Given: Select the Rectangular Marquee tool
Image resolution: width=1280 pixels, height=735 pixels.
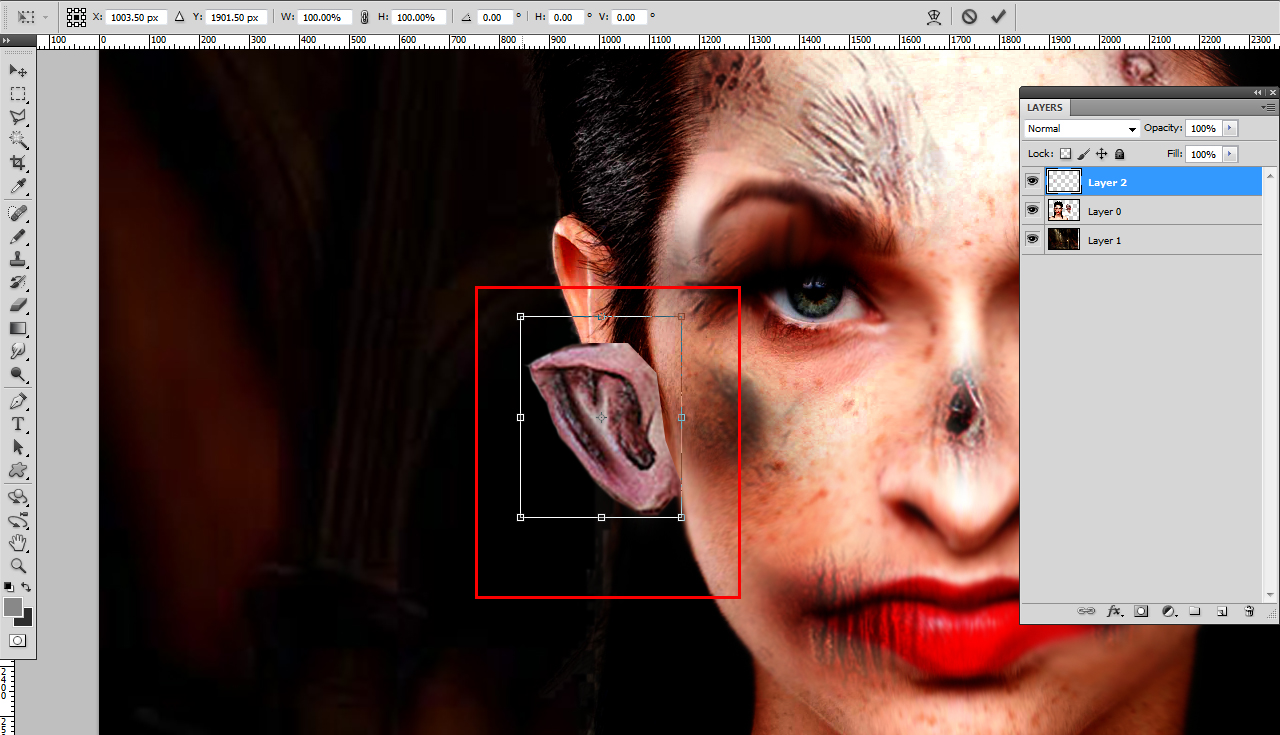Looking at the screenshot, I should click(x=18, y=94).
